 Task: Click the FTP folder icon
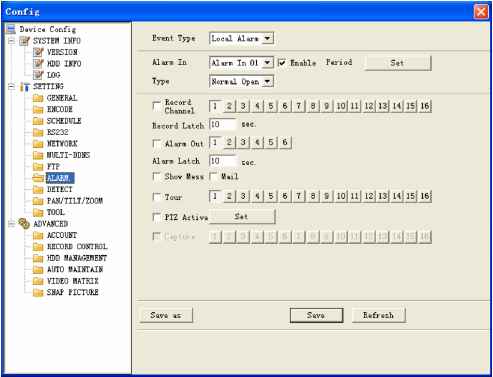(x=38, y=166)
